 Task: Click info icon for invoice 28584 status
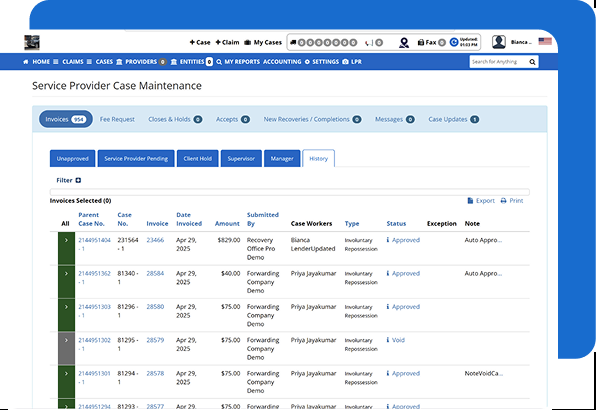click(388, 273)
